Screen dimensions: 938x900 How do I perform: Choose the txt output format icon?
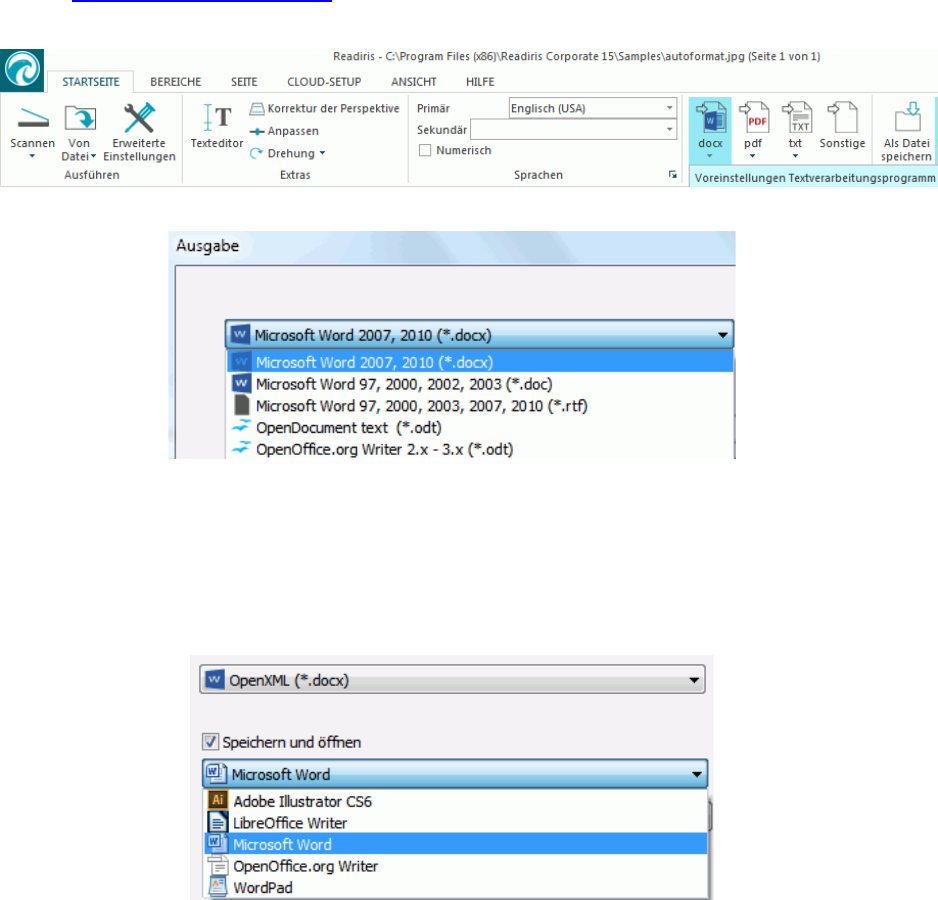click(796, 117)
